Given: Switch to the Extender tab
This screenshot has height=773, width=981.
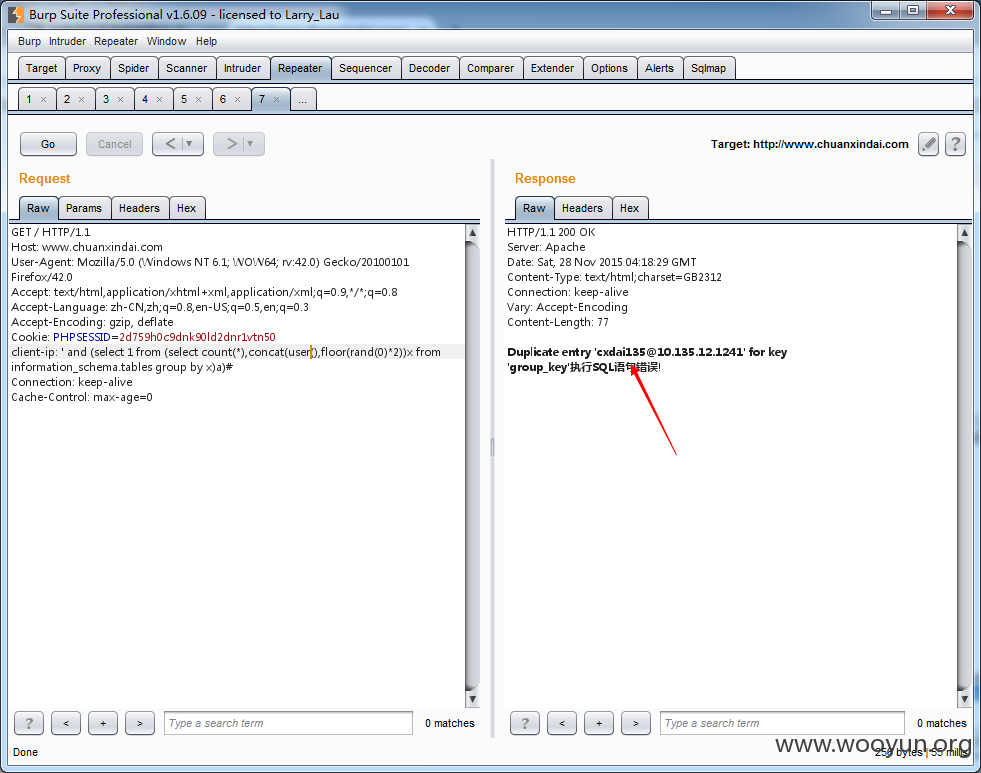Looking at the screenshot, I should (x=552, y=68).
